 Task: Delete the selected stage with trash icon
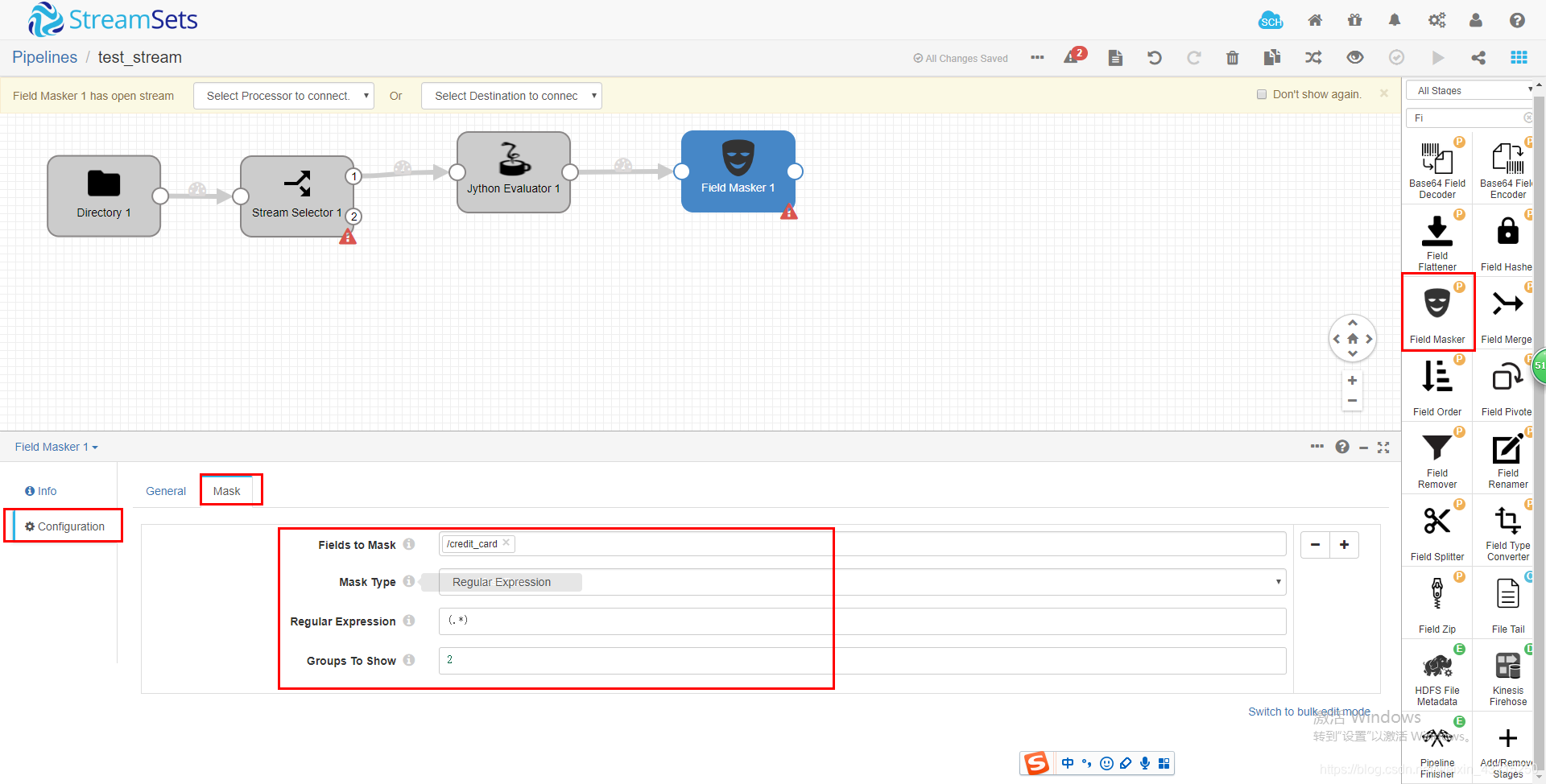(1233, 57)
